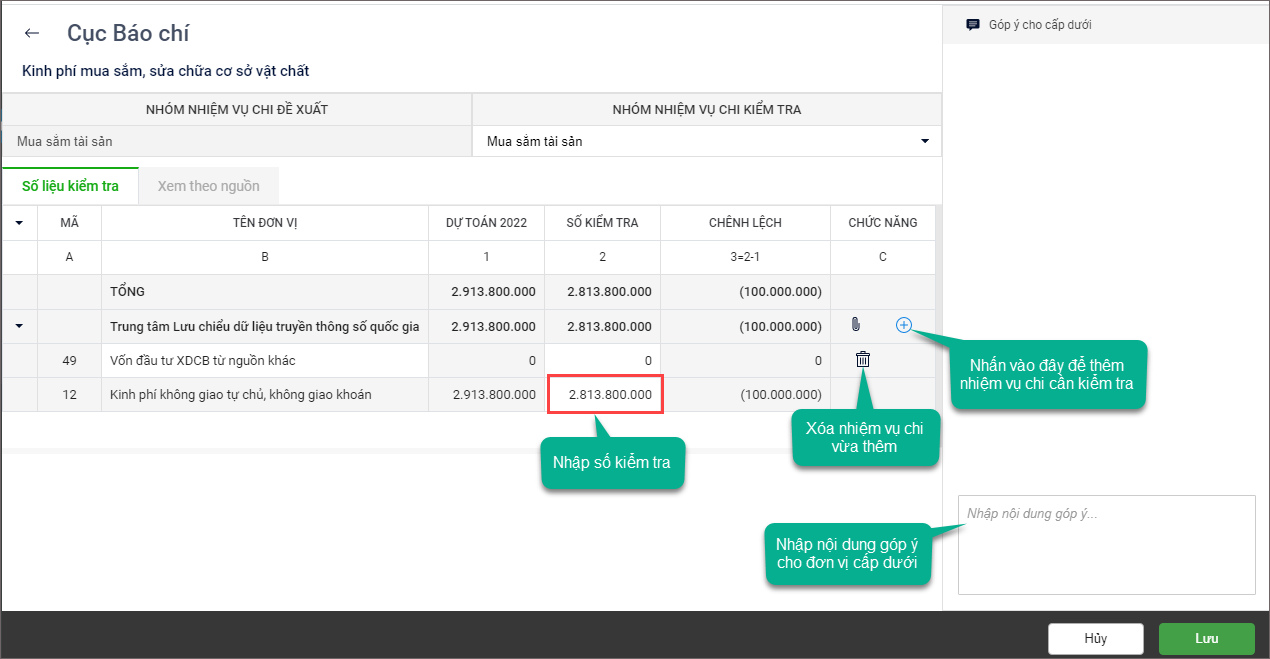1270x659 pixels.
Task: Click the Nhập nội dung góp ý text box
Action: (x=1106, y=545)
